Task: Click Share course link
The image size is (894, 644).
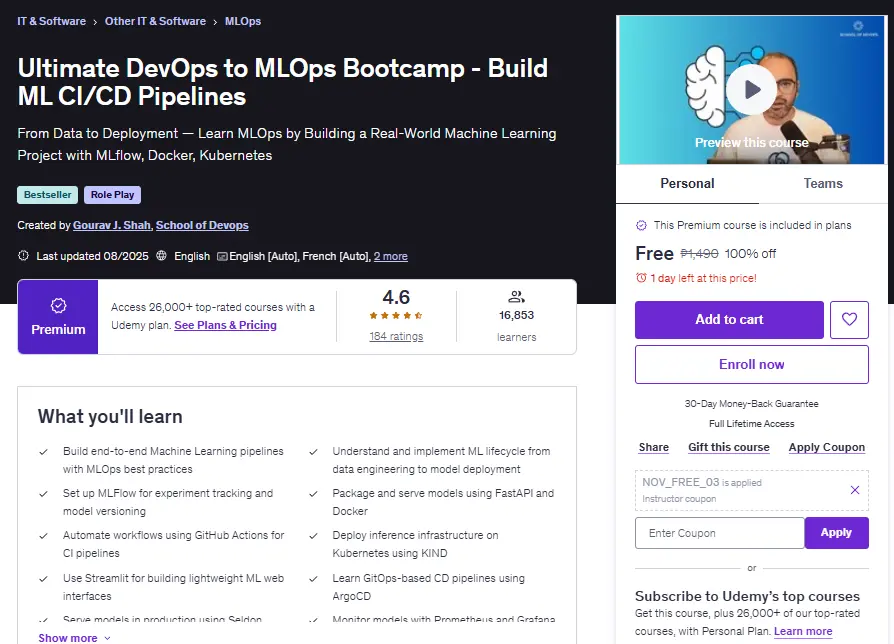Action: click(x=653, y=447)
